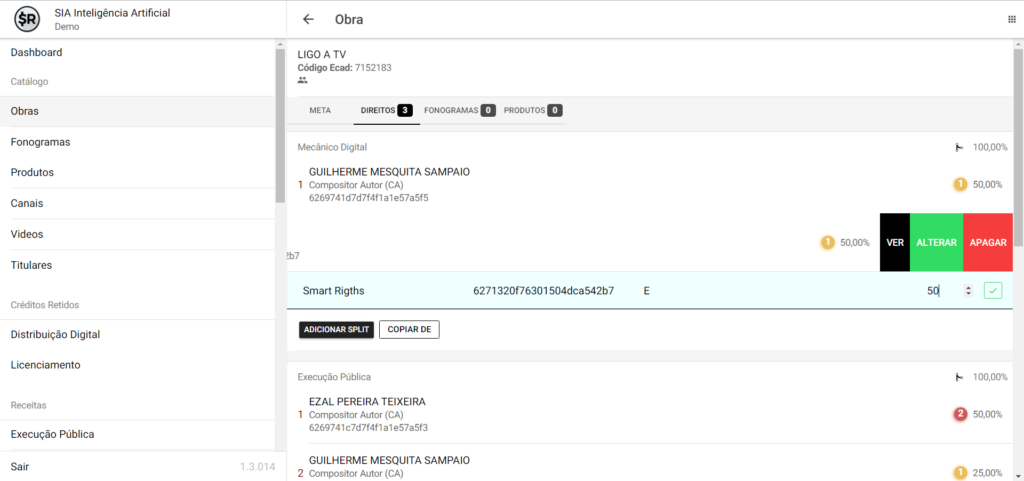Click the yellow badge beside the VER button

[827, 242]
